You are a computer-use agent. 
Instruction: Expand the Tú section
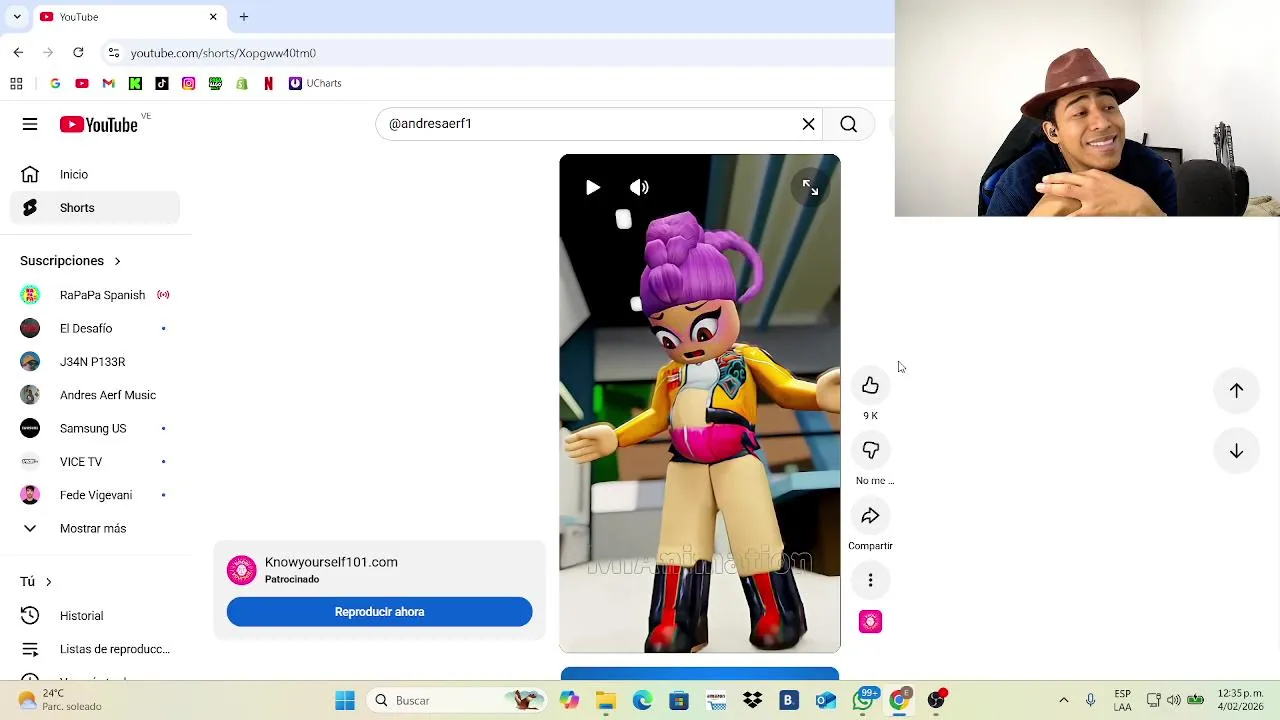click(x=36, y=581)
